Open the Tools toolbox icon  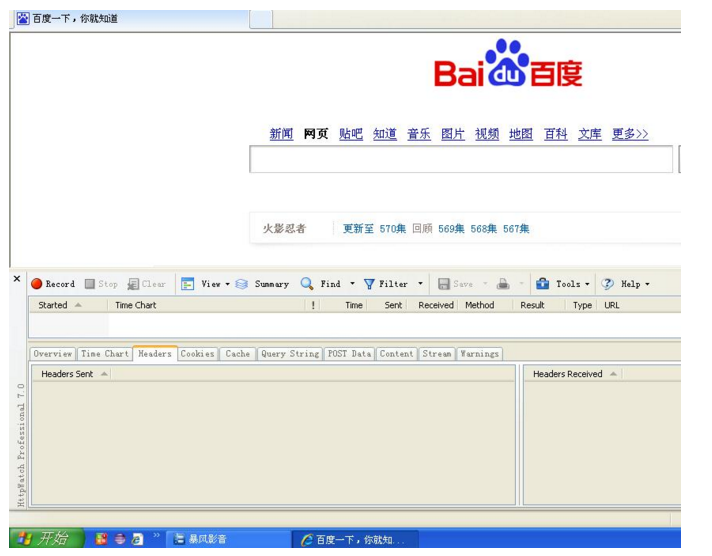pos(542,284)
